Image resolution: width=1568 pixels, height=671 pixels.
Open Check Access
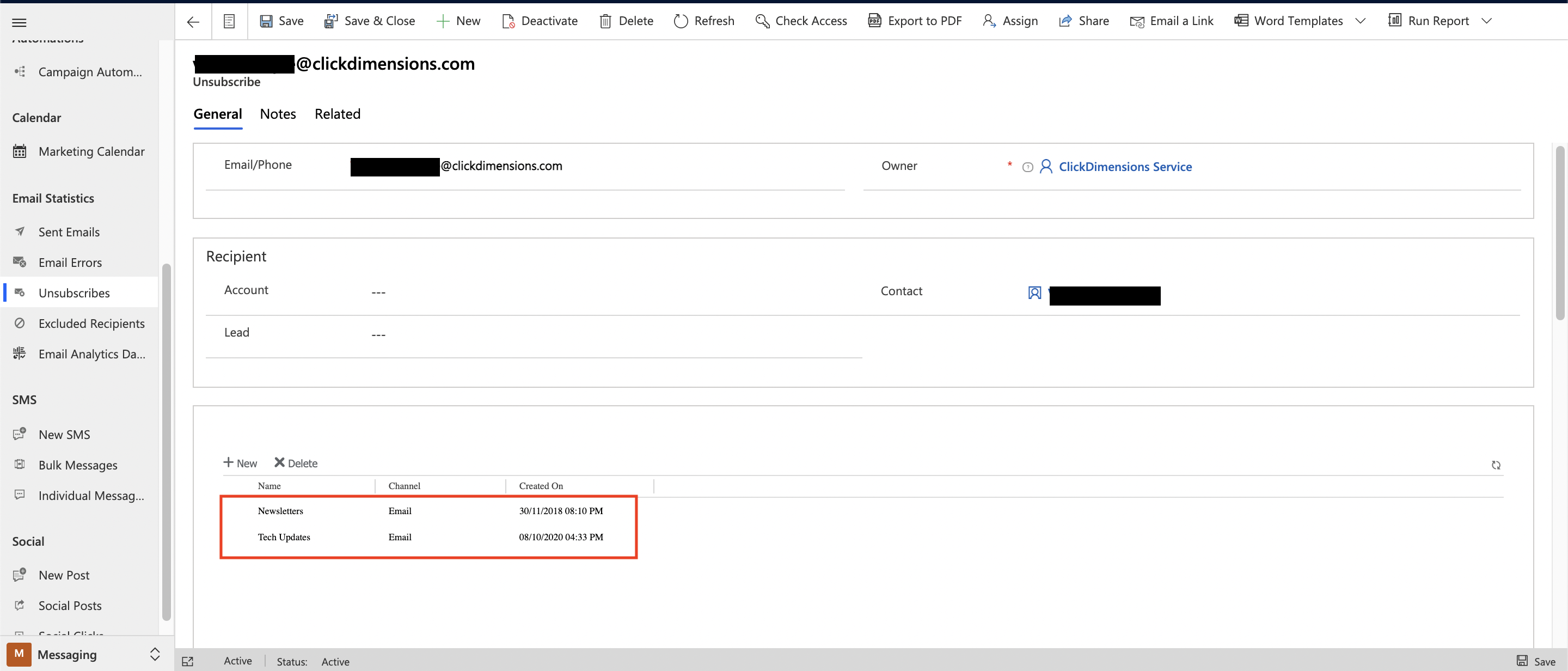click(800, 21)
